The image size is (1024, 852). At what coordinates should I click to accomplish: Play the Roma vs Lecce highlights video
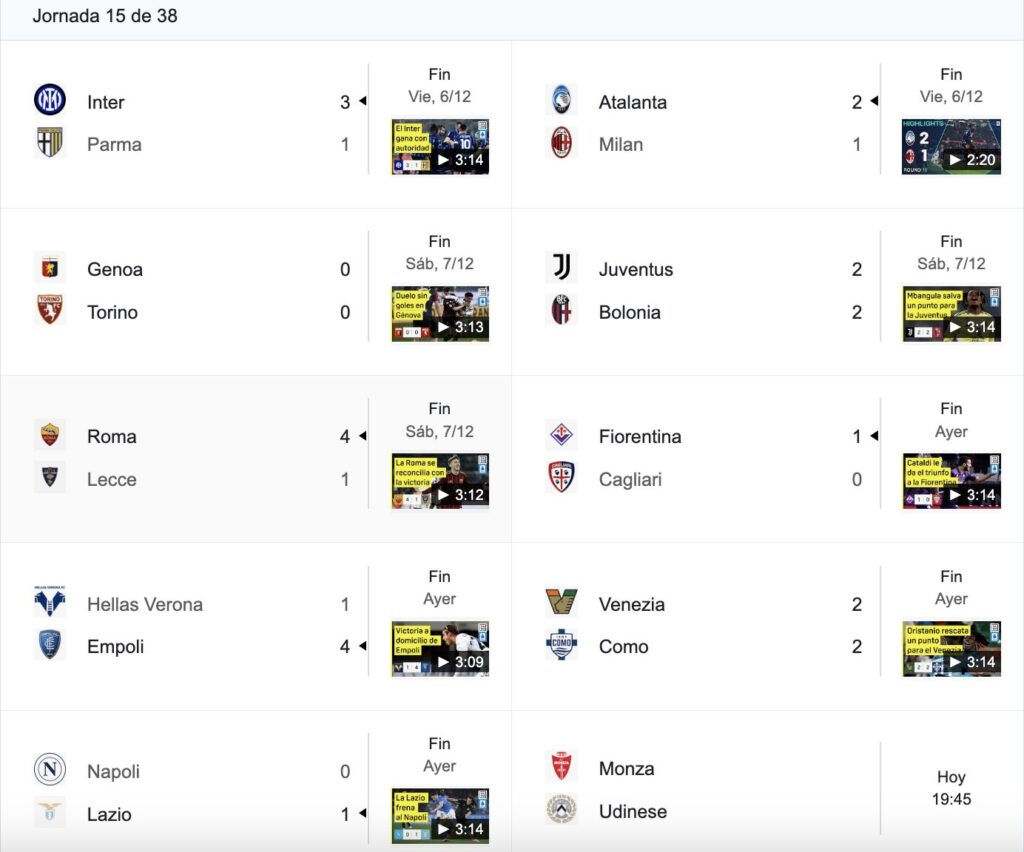pyautogui.click(x=440, y=481)
